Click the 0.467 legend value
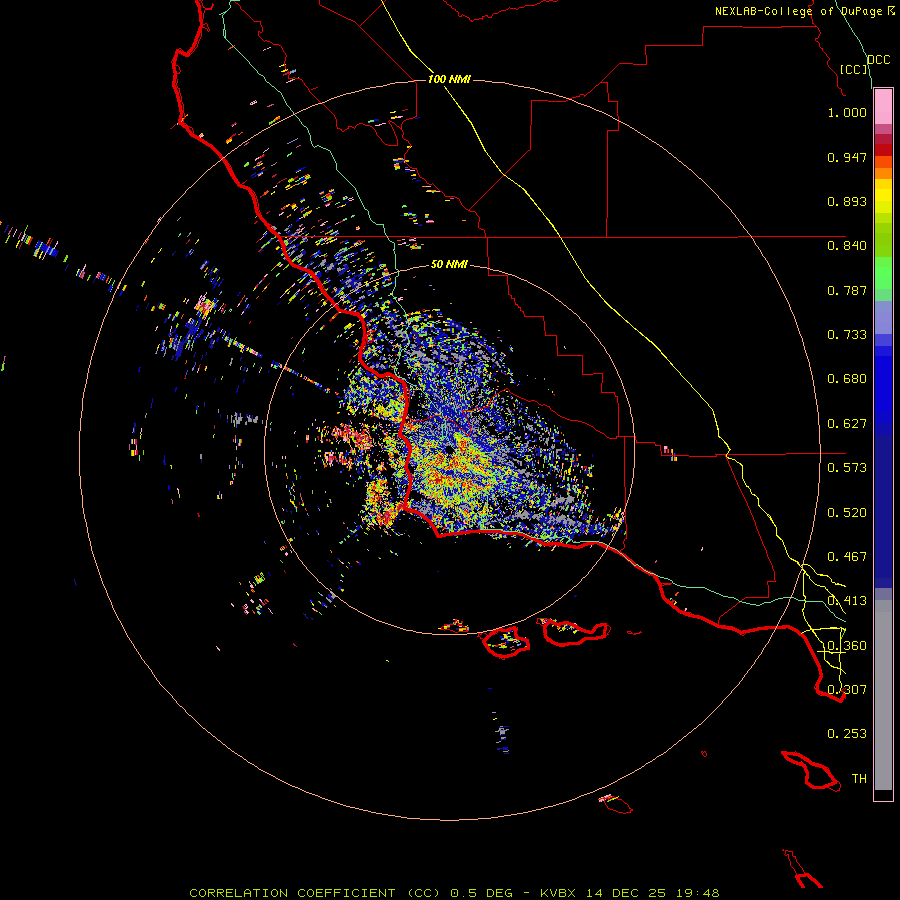This screenshot has width=900, height=900. (x=847, y=557)
